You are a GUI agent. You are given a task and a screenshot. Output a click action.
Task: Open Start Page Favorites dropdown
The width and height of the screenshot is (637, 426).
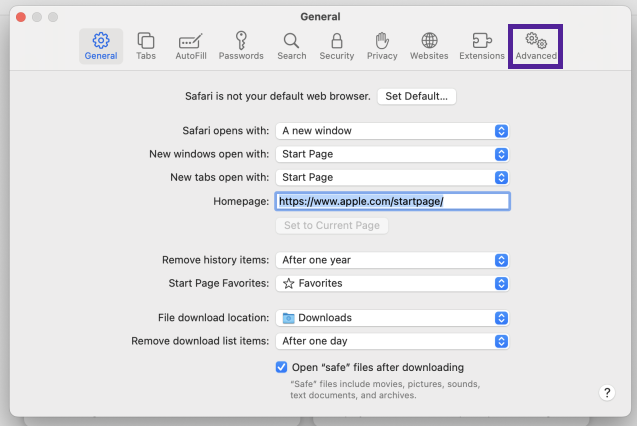(392, 283)
